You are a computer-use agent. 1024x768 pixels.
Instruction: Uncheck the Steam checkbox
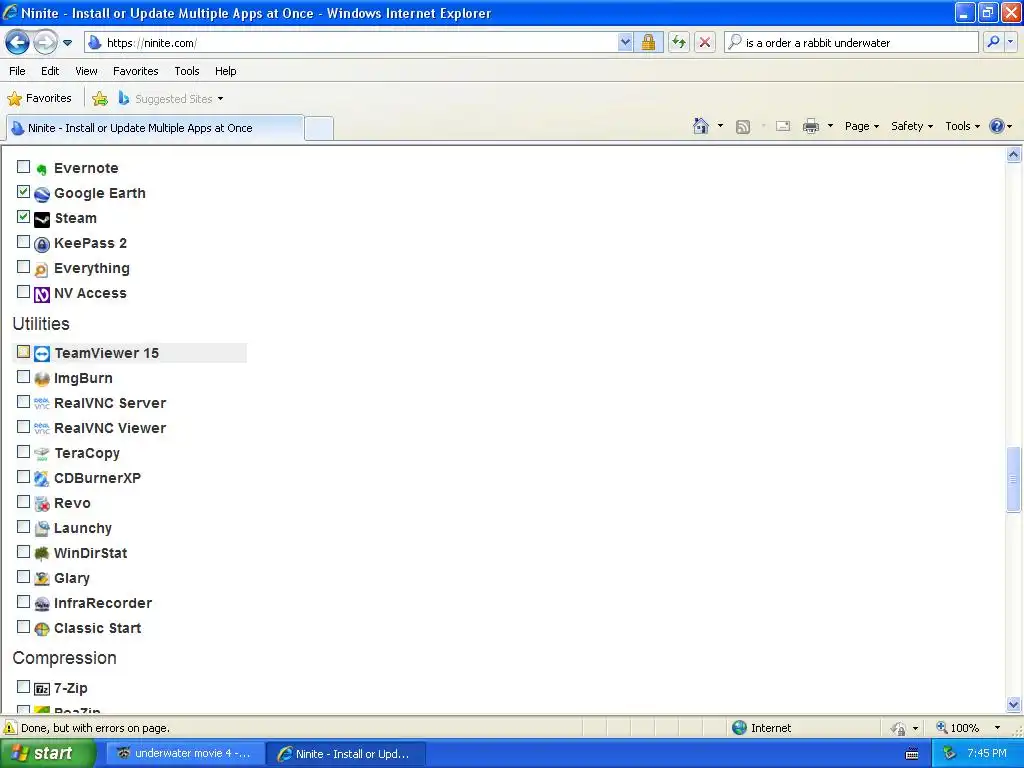pyautogui.click(x=24, y=216)
